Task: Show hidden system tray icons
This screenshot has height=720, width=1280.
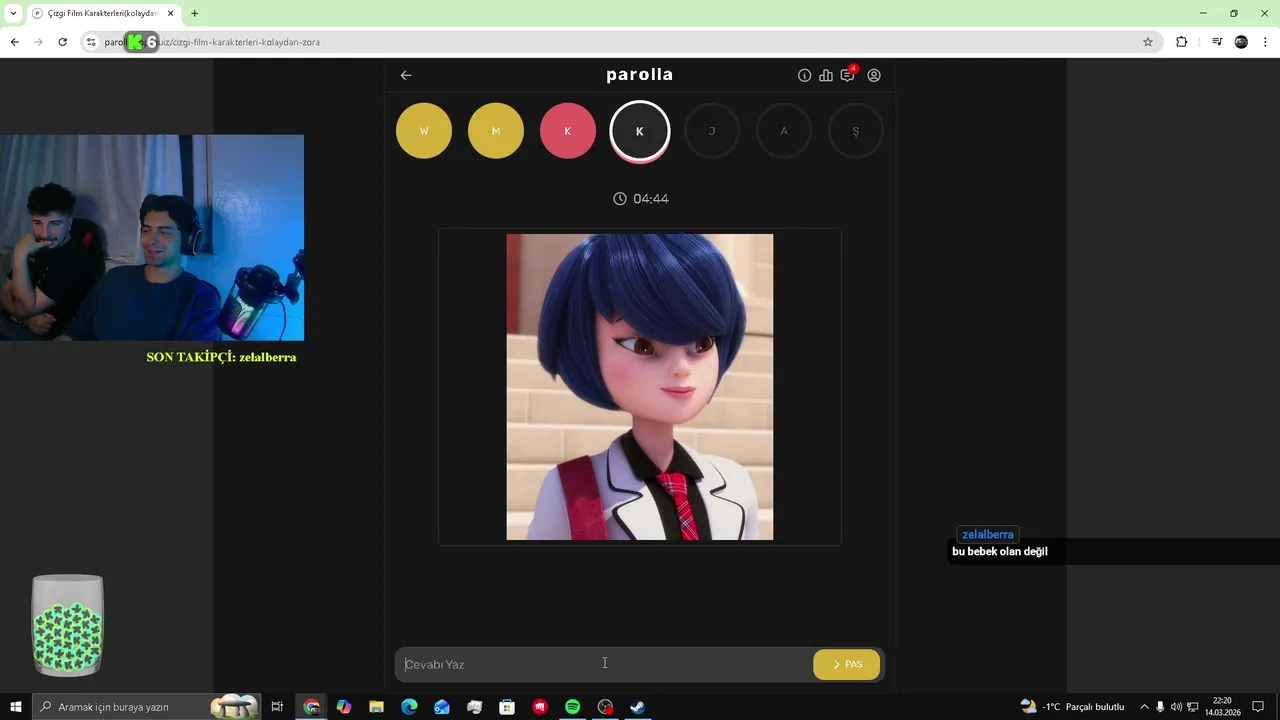Action: click(1144, 707)
